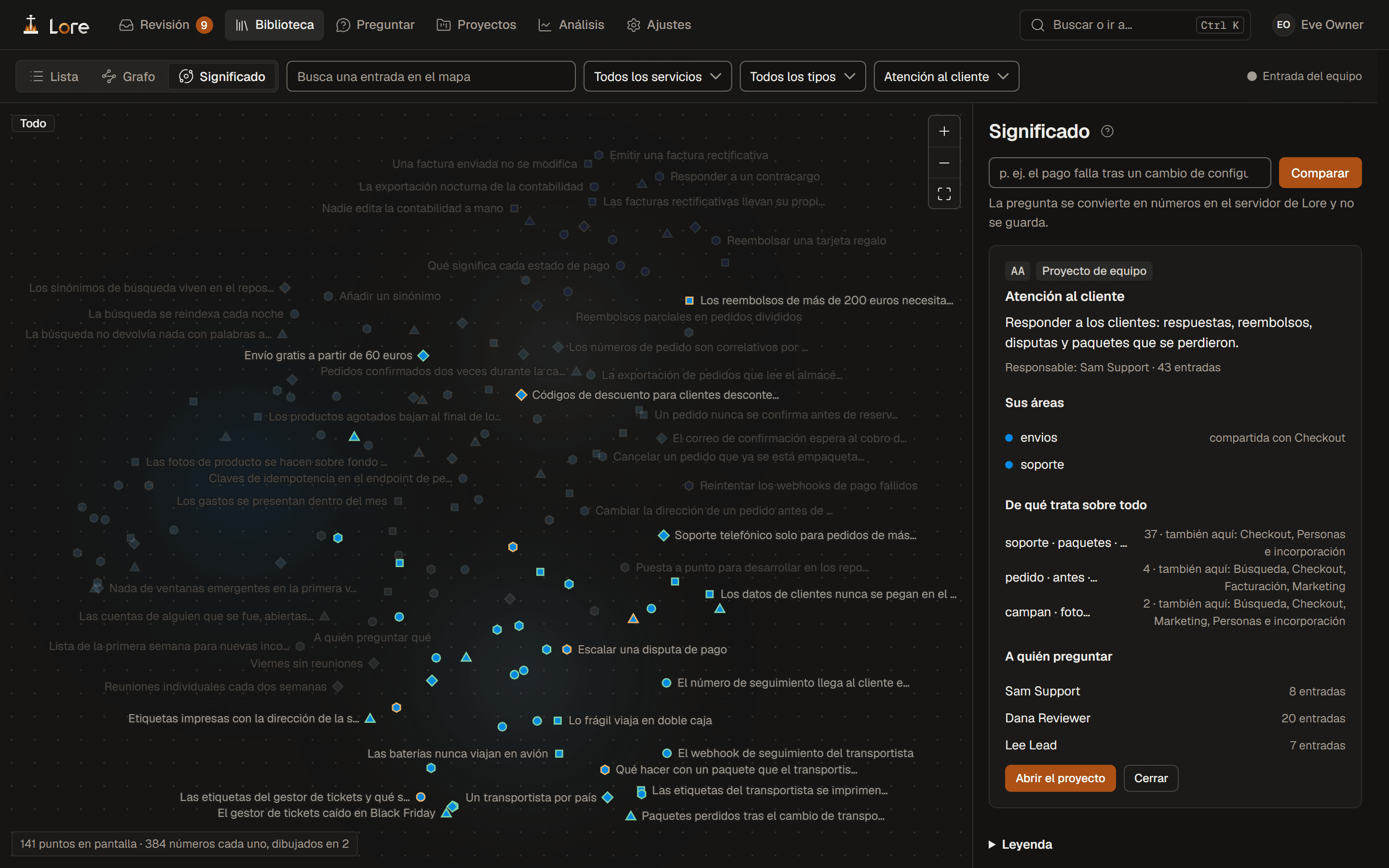This screenshot has width=1389, height=868.
Task: Switch to Lista view
Action: click(54, 76)
